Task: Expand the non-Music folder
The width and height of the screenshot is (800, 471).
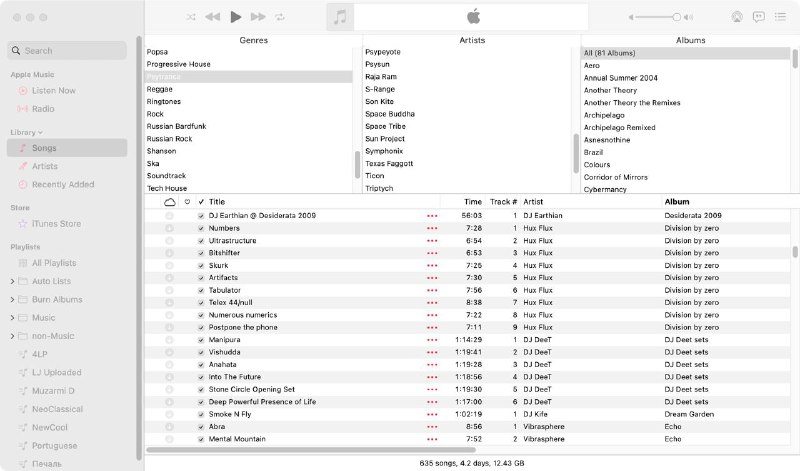Action: click(12, 336)
